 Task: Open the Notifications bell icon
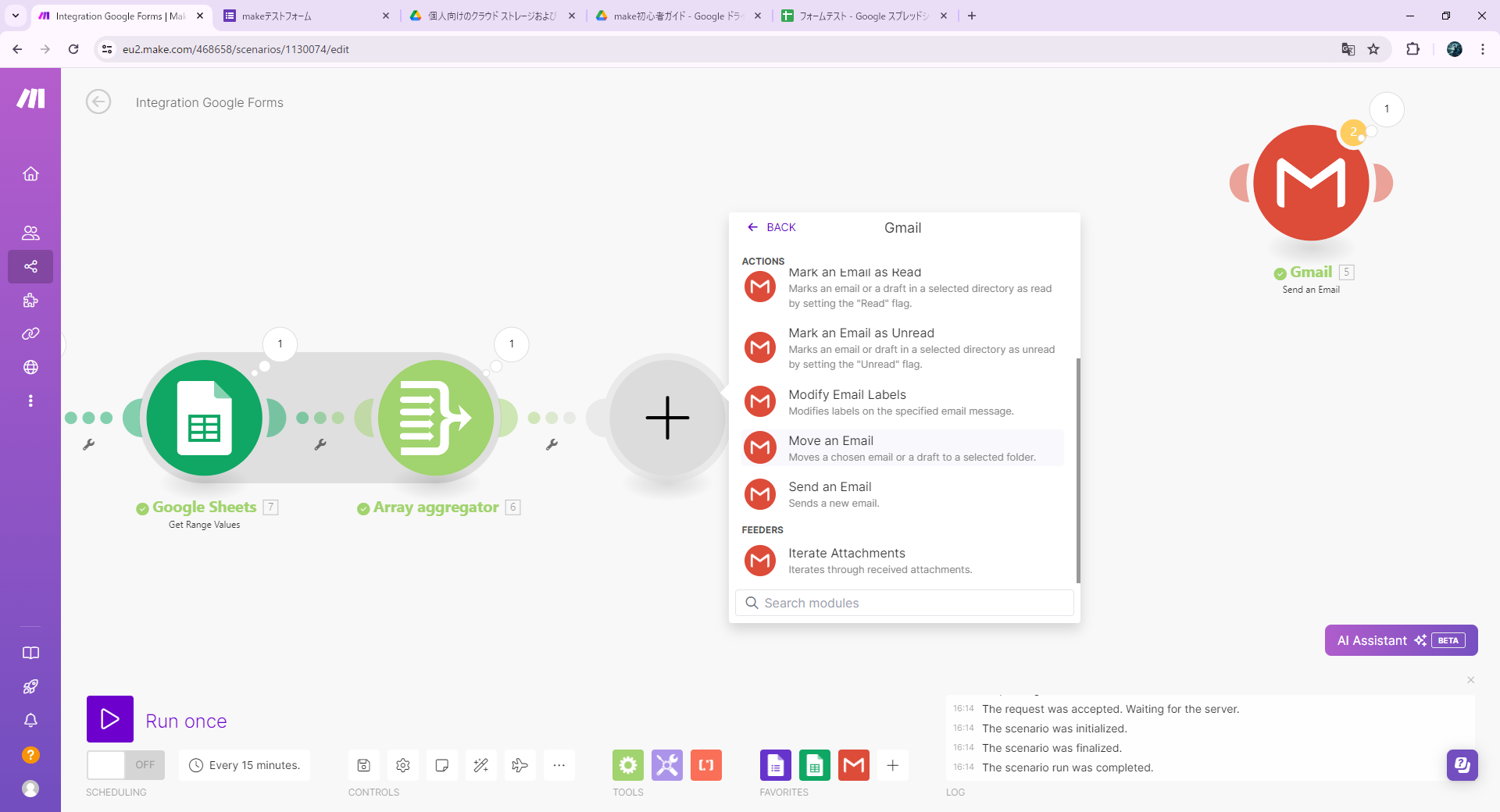tap(30, 720)
